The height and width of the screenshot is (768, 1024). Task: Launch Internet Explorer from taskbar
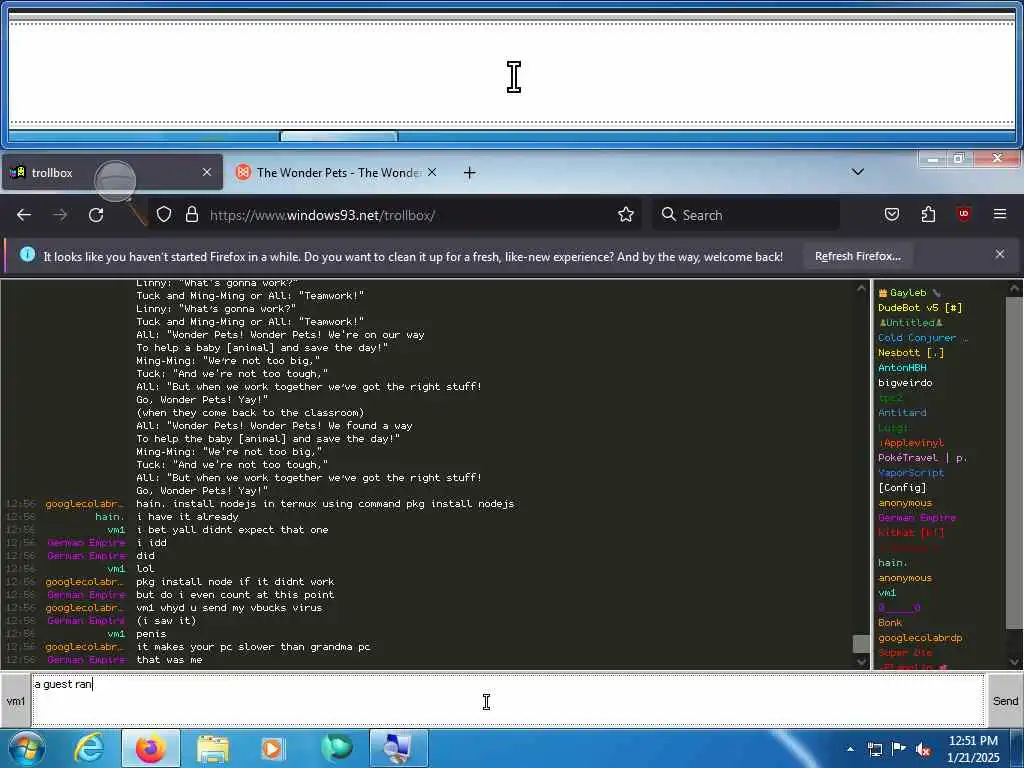(89, 748)
